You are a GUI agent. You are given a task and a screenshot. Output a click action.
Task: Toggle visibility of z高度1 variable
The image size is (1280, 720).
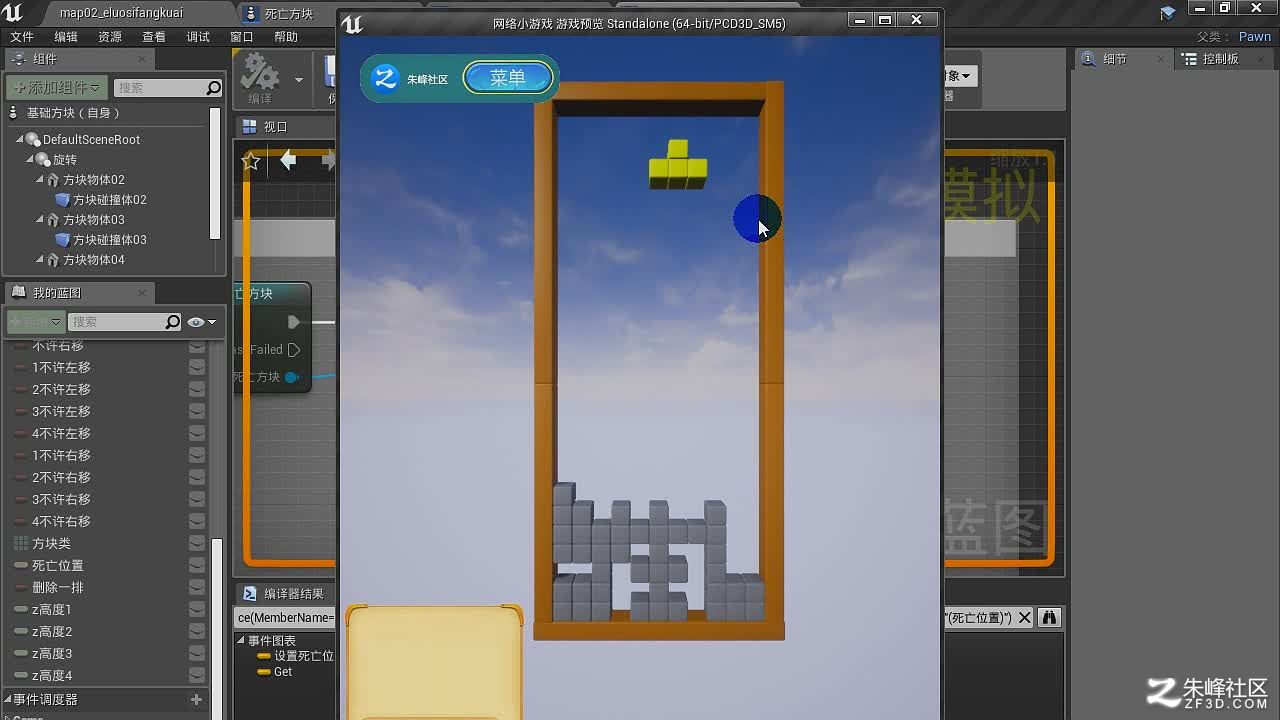[x=197, y=610]
